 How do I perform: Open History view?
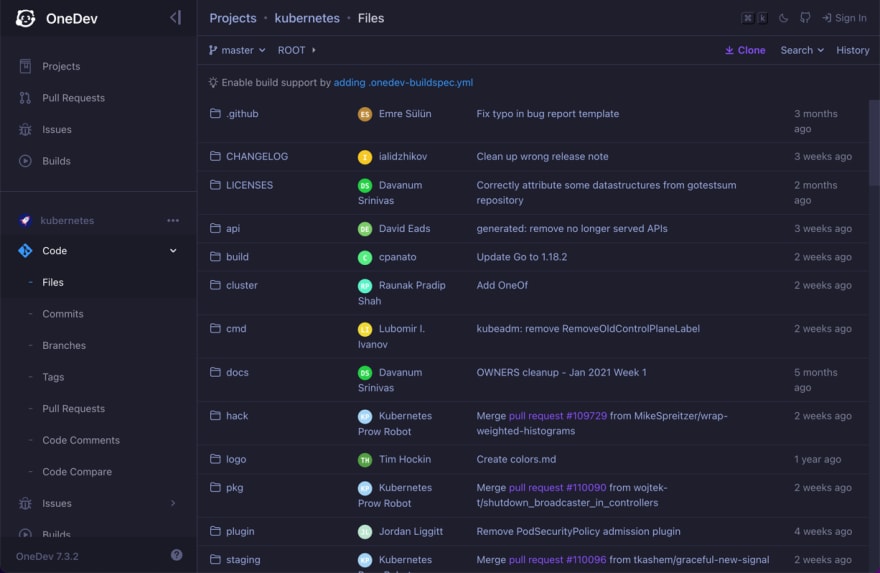852,50
